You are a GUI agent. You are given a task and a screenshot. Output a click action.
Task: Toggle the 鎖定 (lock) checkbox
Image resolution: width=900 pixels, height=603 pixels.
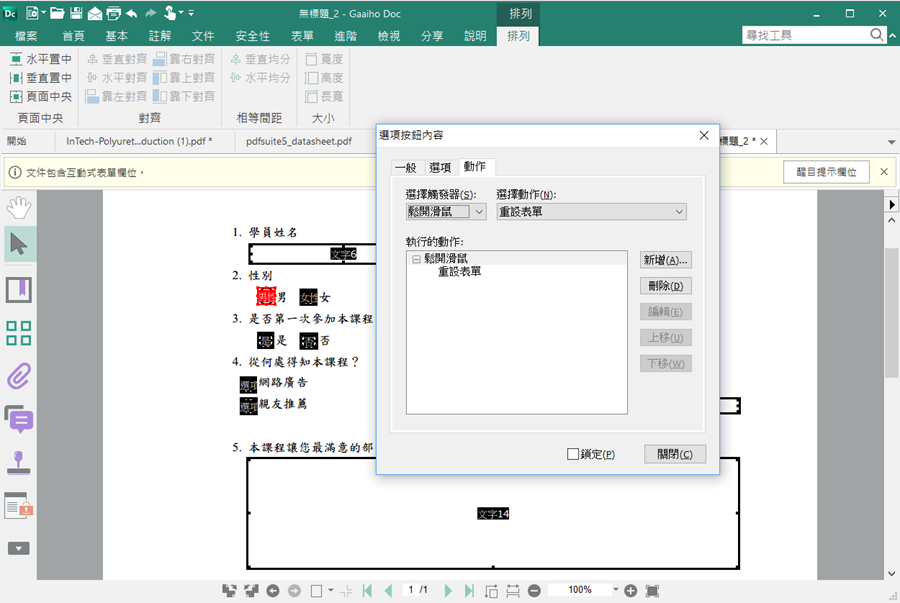573,454
